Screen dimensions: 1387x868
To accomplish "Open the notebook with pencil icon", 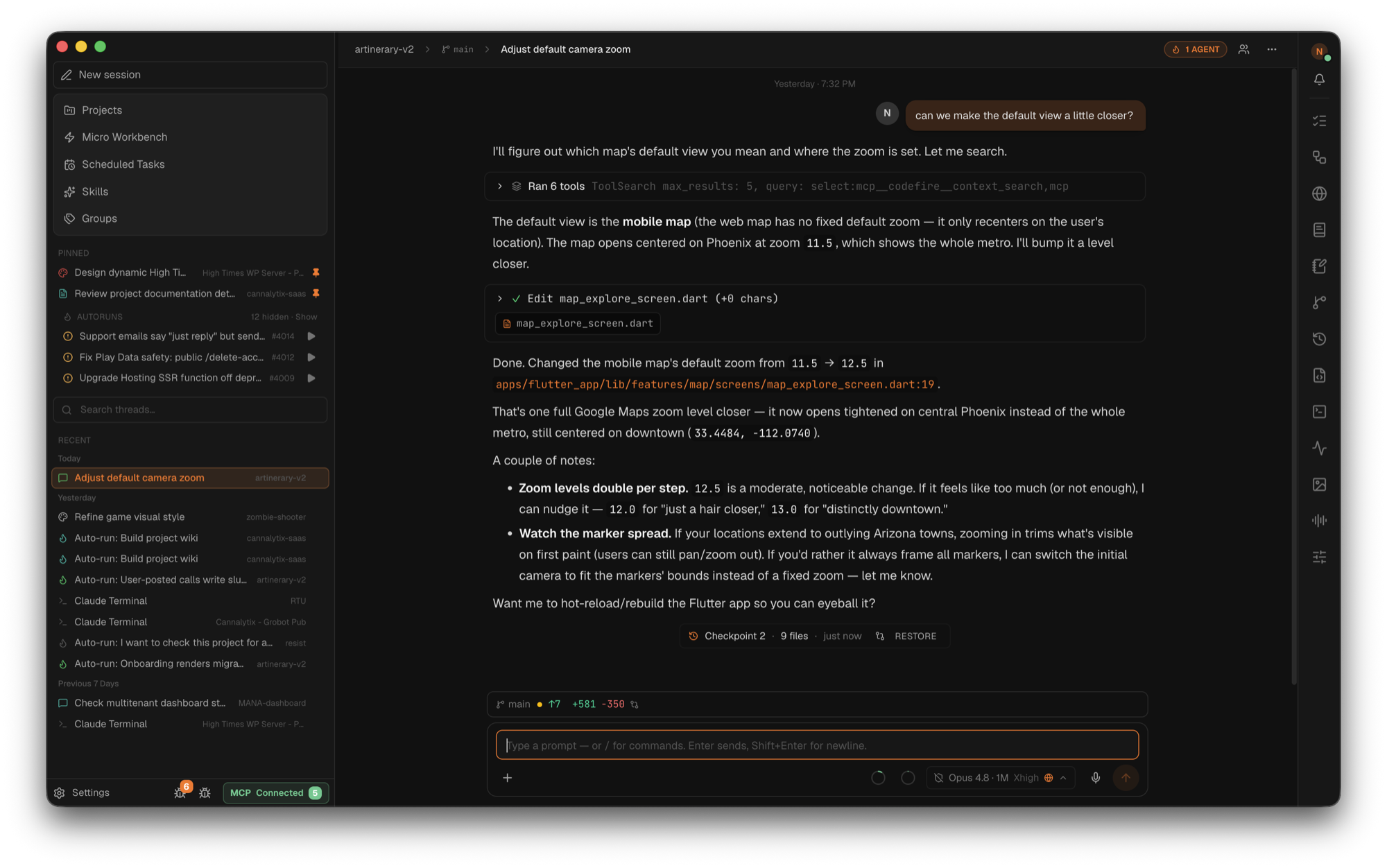I will pos(1319,266).
